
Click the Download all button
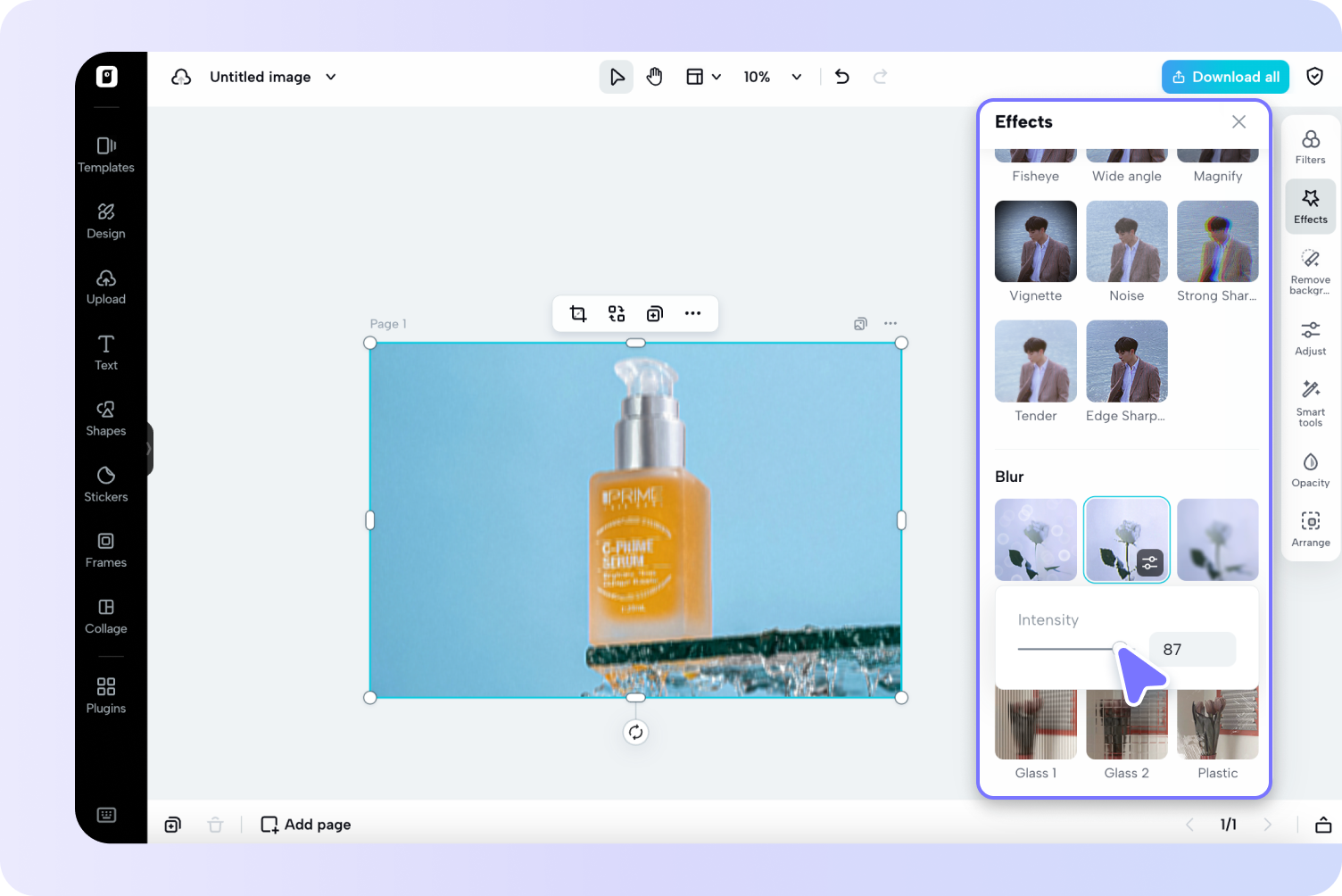coord(1225,77)
